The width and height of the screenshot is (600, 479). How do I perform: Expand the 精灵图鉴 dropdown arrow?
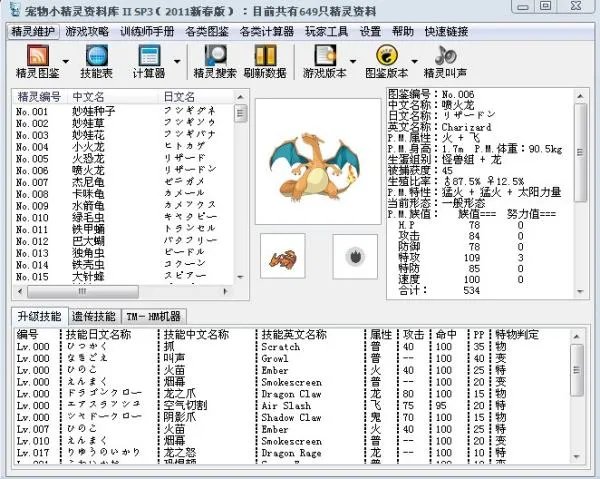(66, 61)
